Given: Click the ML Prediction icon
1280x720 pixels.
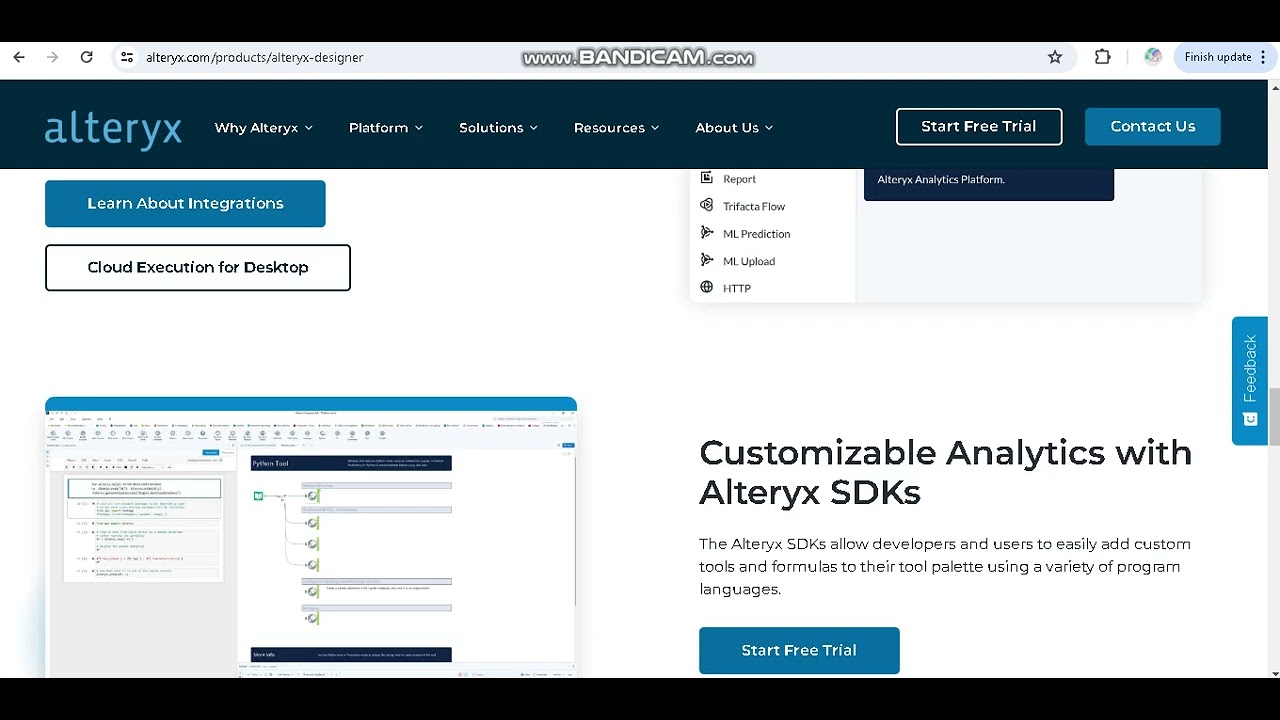Looking at the screenshot, I should pyautogui.click(x=707, y=233).
